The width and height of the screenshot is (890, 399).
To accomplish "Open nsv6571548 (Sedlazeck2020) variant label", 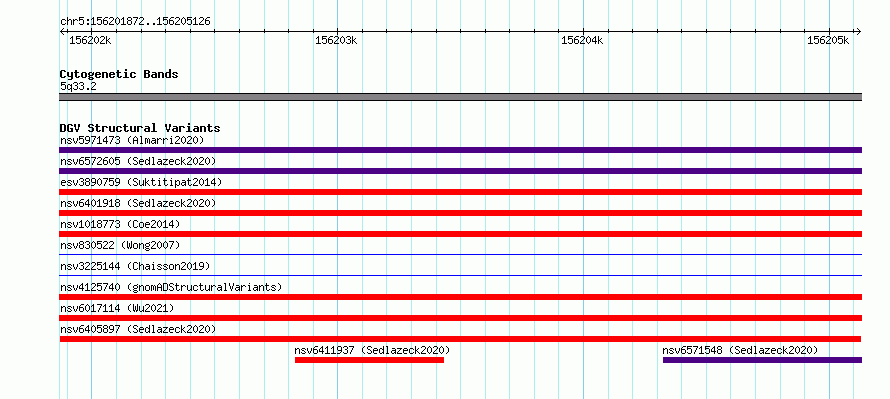I will pos(740,350).
